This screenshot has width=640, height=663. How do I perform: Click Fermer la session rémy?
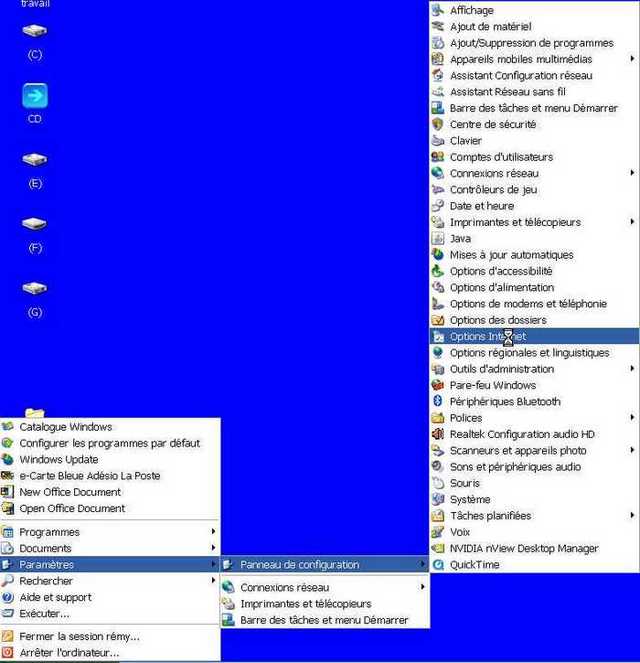[x=79, y=636]
